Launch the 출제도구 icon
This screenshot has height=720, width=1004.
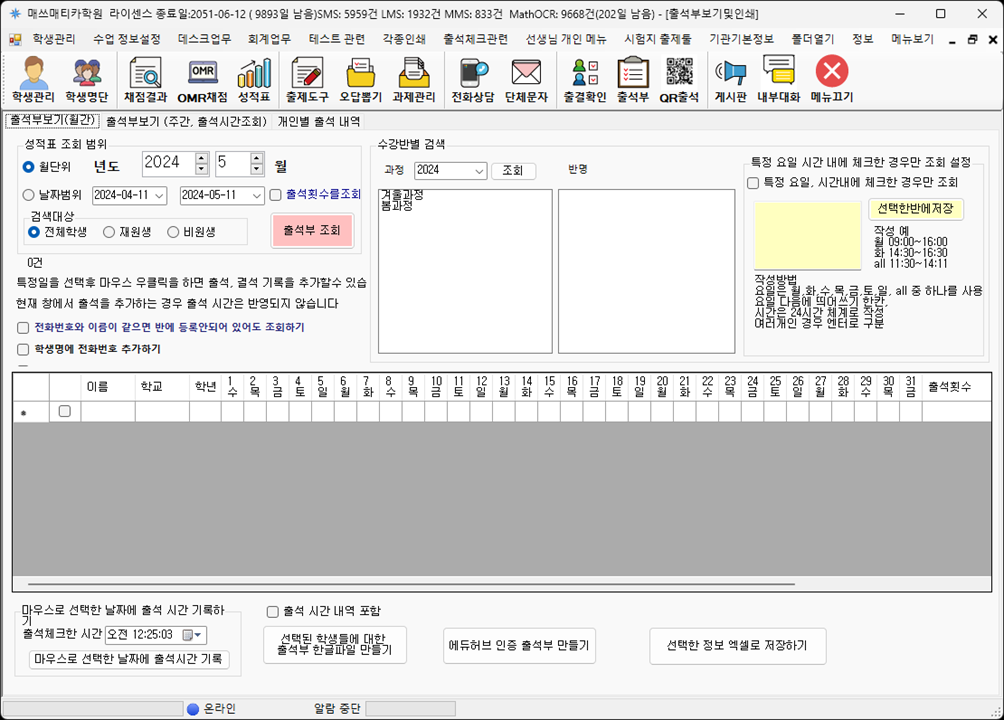306,80
